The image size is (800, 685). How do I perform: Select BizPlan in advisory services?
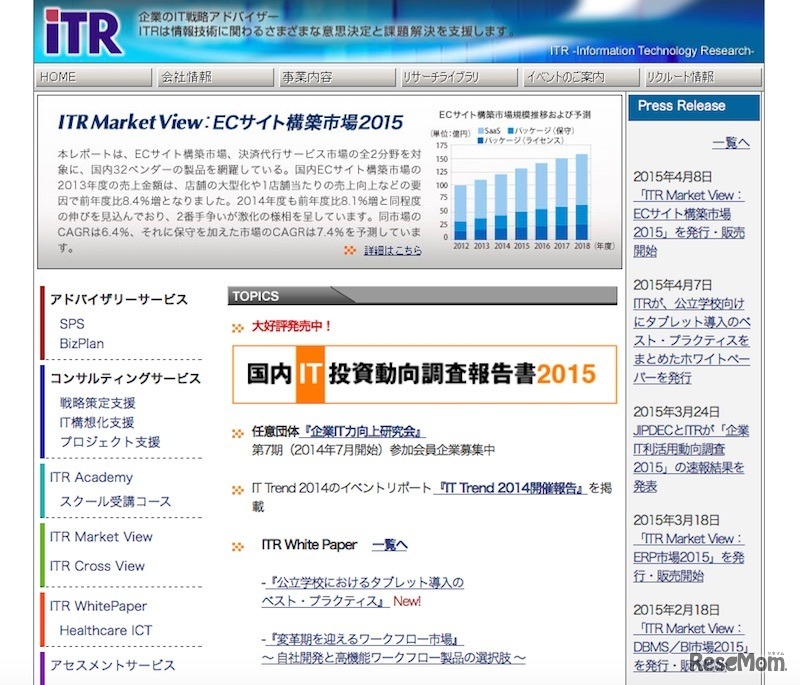(x=82, y=343)
